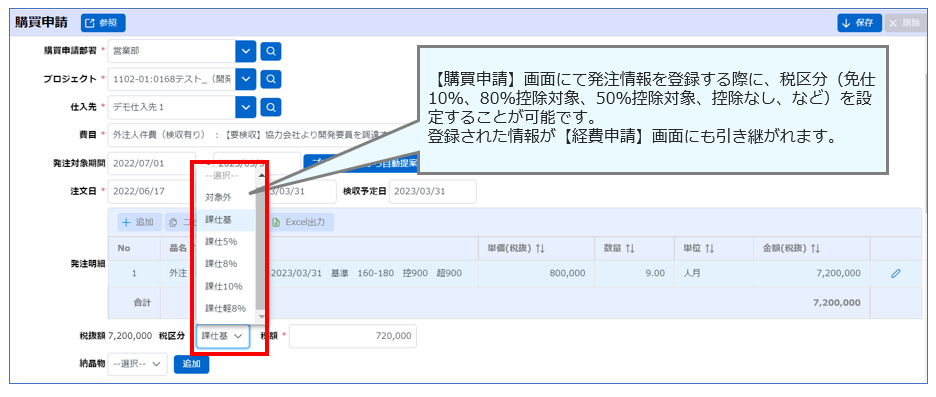Click the row 1 amount 7,200,000
Image resolution: width=936 pixels, height=397 pixels.
coord(812,273)
